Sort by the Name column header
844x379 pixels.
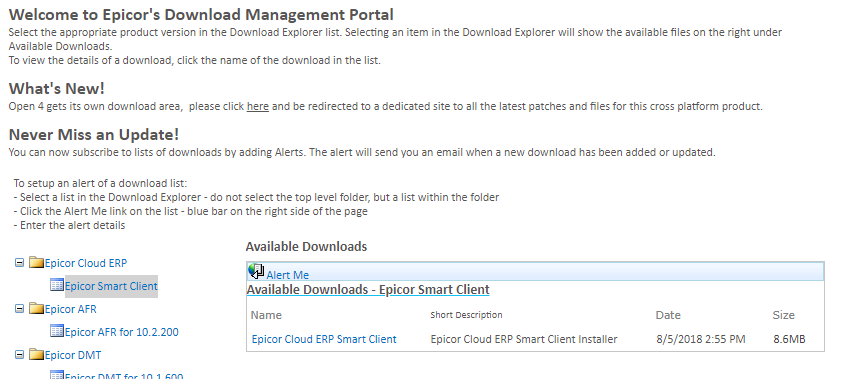(x=266, y=315)
